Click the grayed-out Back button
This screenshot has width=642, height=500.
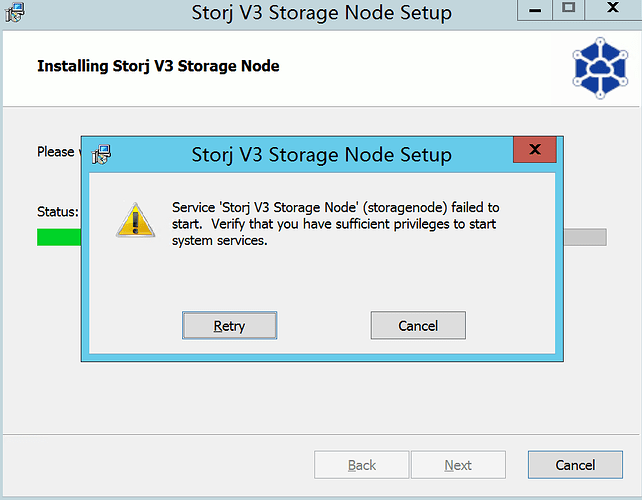(362, 464)
